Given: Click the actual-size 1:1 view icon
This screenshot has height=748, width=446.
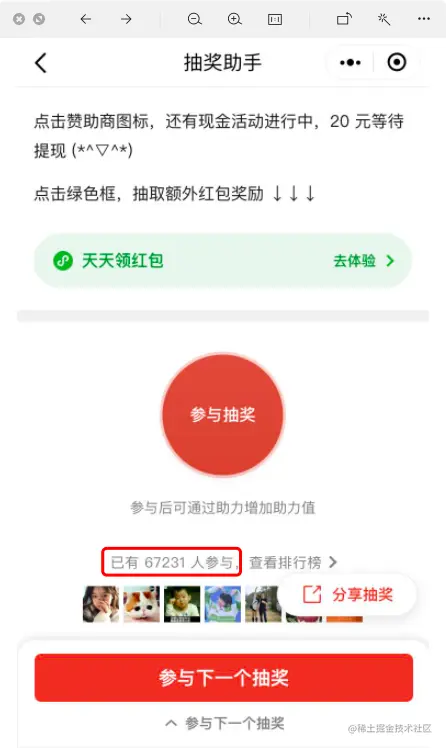Looking at the screenshot, I should [x=275, y=19].
